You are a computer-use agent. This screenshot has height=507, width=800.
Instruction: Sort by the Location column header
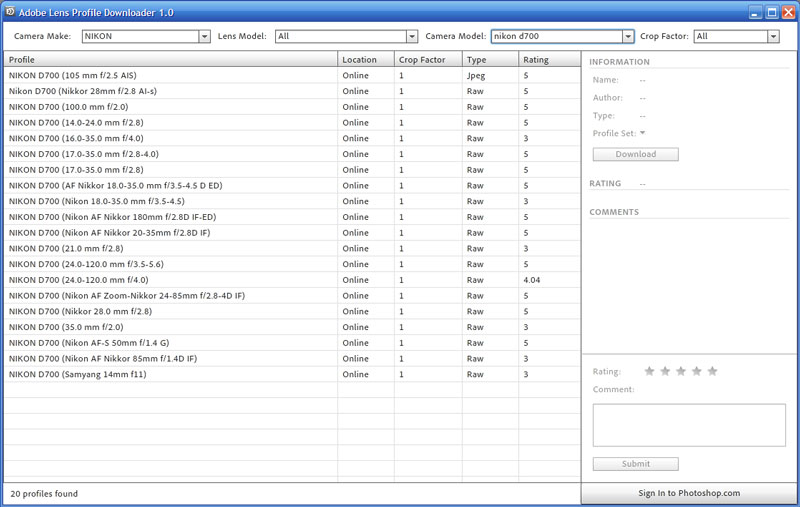click(x=366, y=59)
